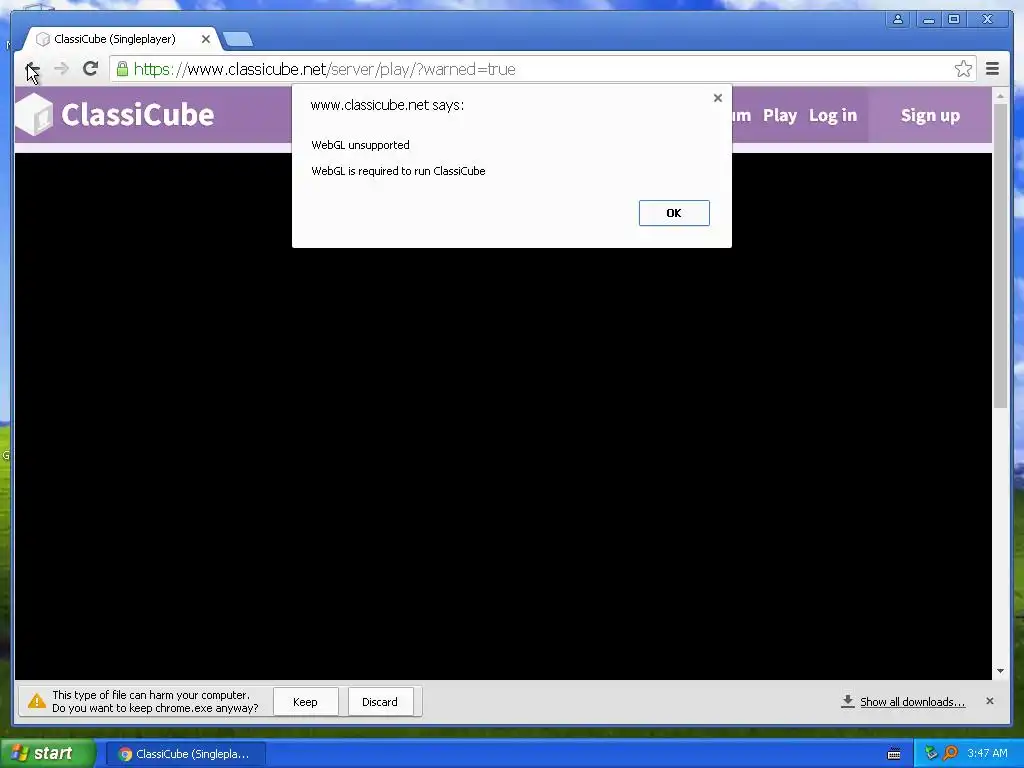Image resolution: width=1024 pixels, height=768 pixels.
Task: Close the ClassiCube (Singleplayer) tab
Action: pyautogui.click(x=206, y=39)
